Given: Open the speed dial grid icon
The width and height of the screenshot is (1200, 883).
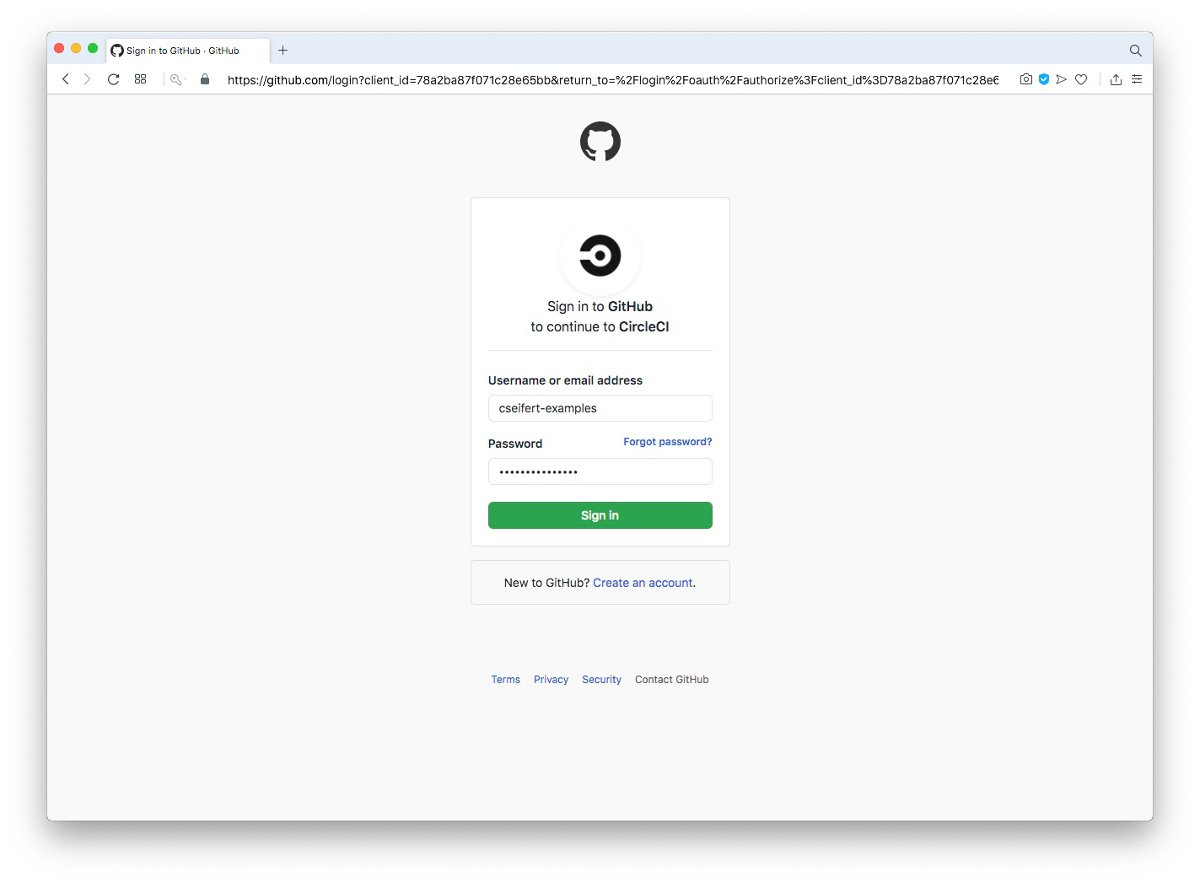Looking at the screenshot, I should tap(141, 79).
